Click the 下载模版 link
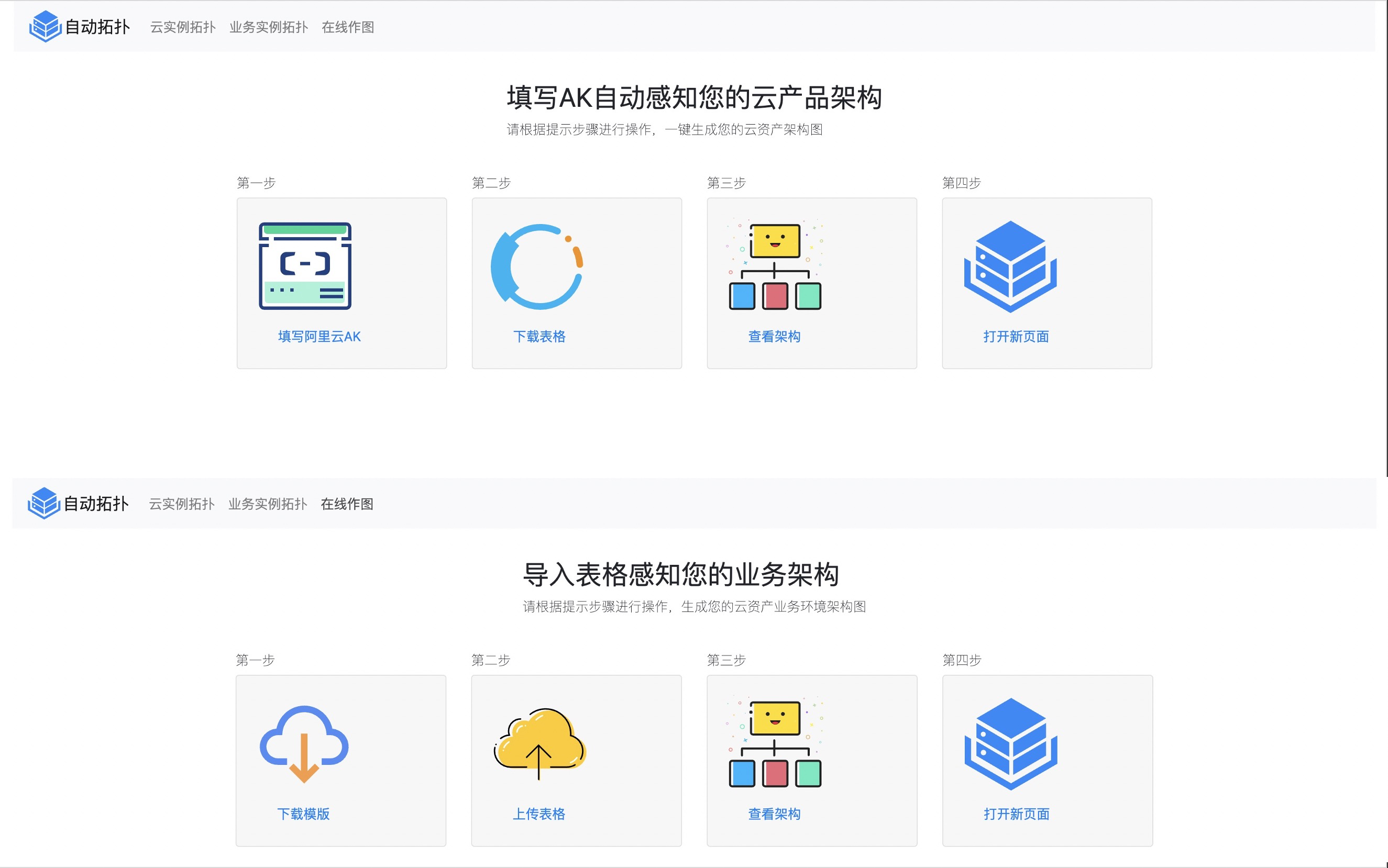Image resolution: width=1388 pixels, height=868 pixels. pos(303,814)
